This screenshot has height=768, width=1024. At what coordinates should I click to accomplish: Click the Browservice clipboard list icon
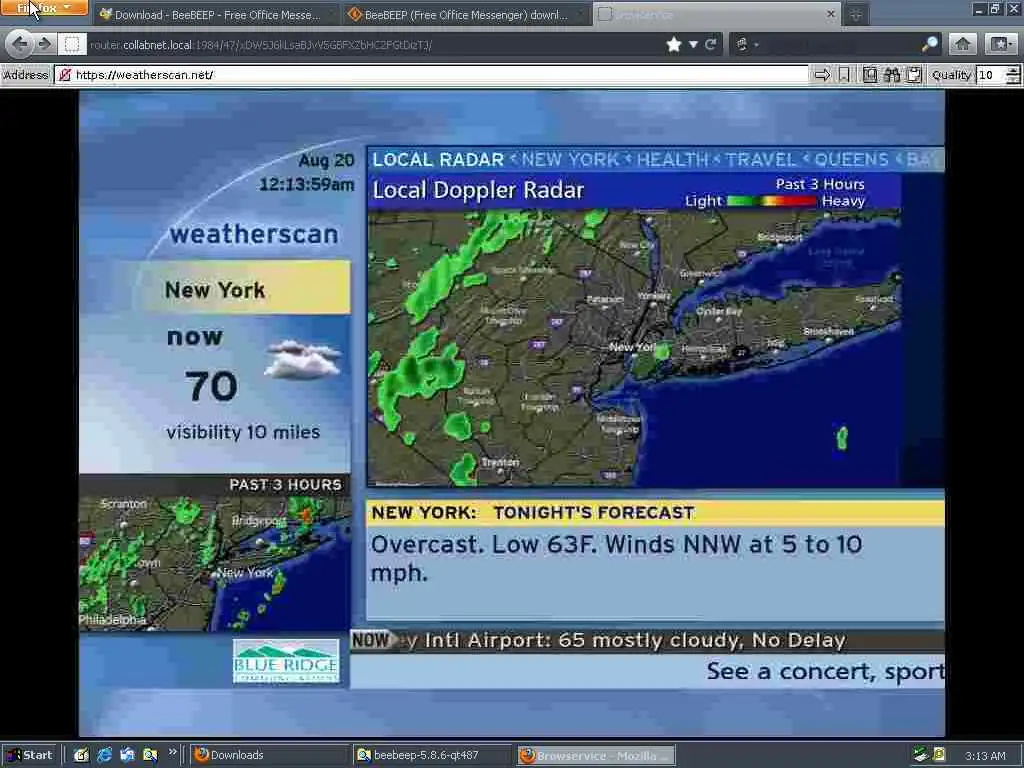(870, 75)
